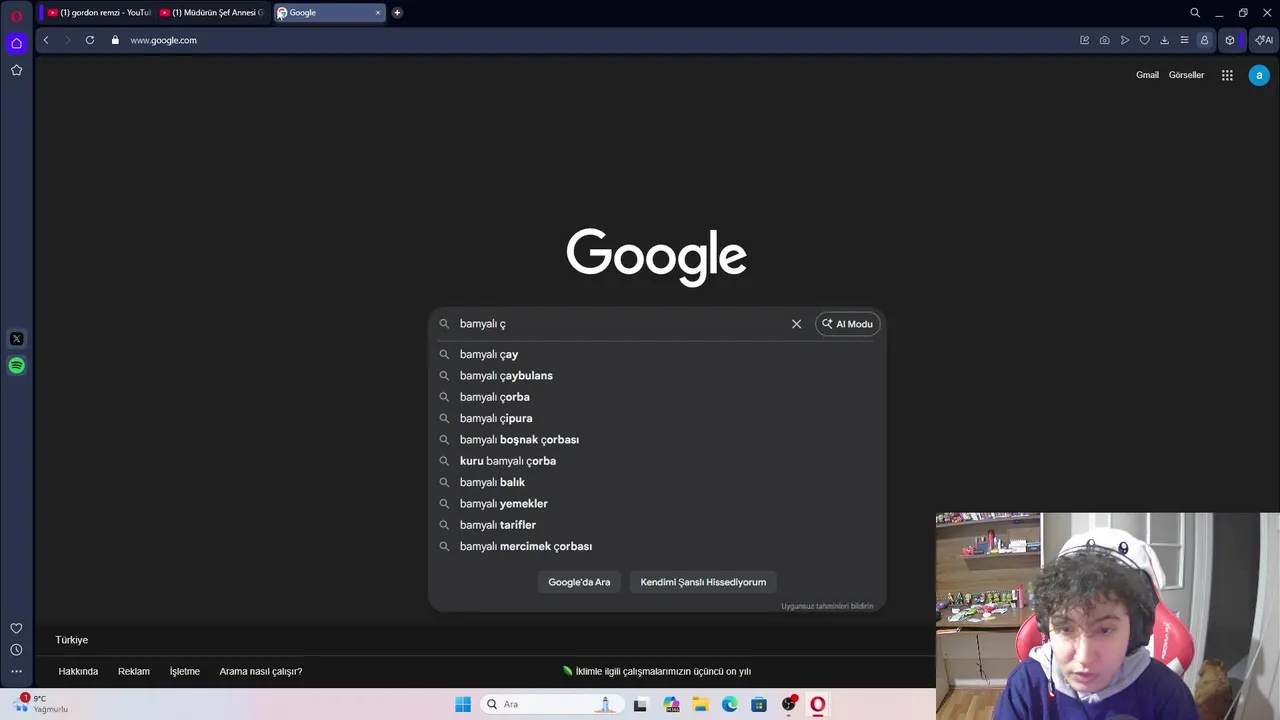Open Opera account profile icon
The height and width of the screenshot is (720, 1280).
(x=1204, y=40)
